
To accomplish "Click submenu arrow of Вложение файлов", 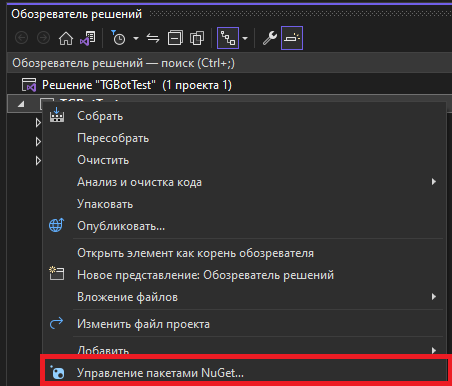I will point(434,297).
